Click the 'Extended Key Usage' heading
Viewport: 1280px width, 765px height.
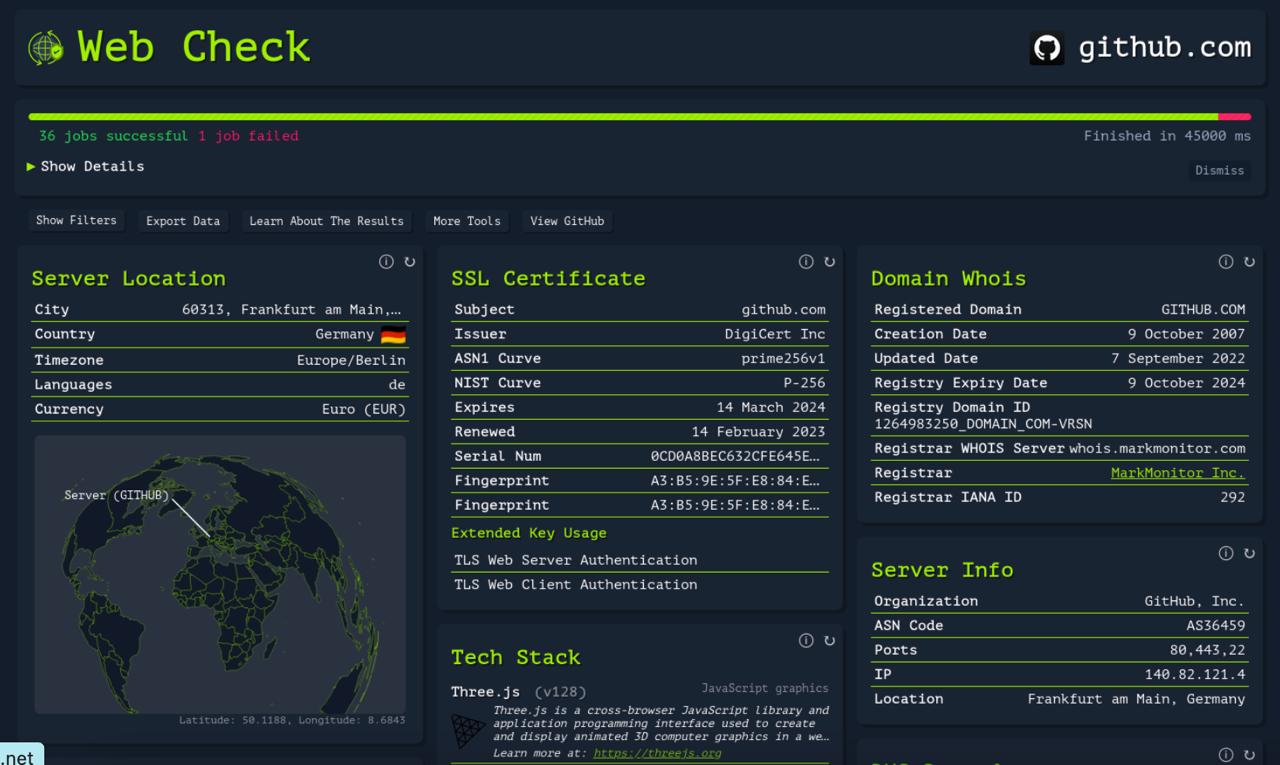(529, 533)
